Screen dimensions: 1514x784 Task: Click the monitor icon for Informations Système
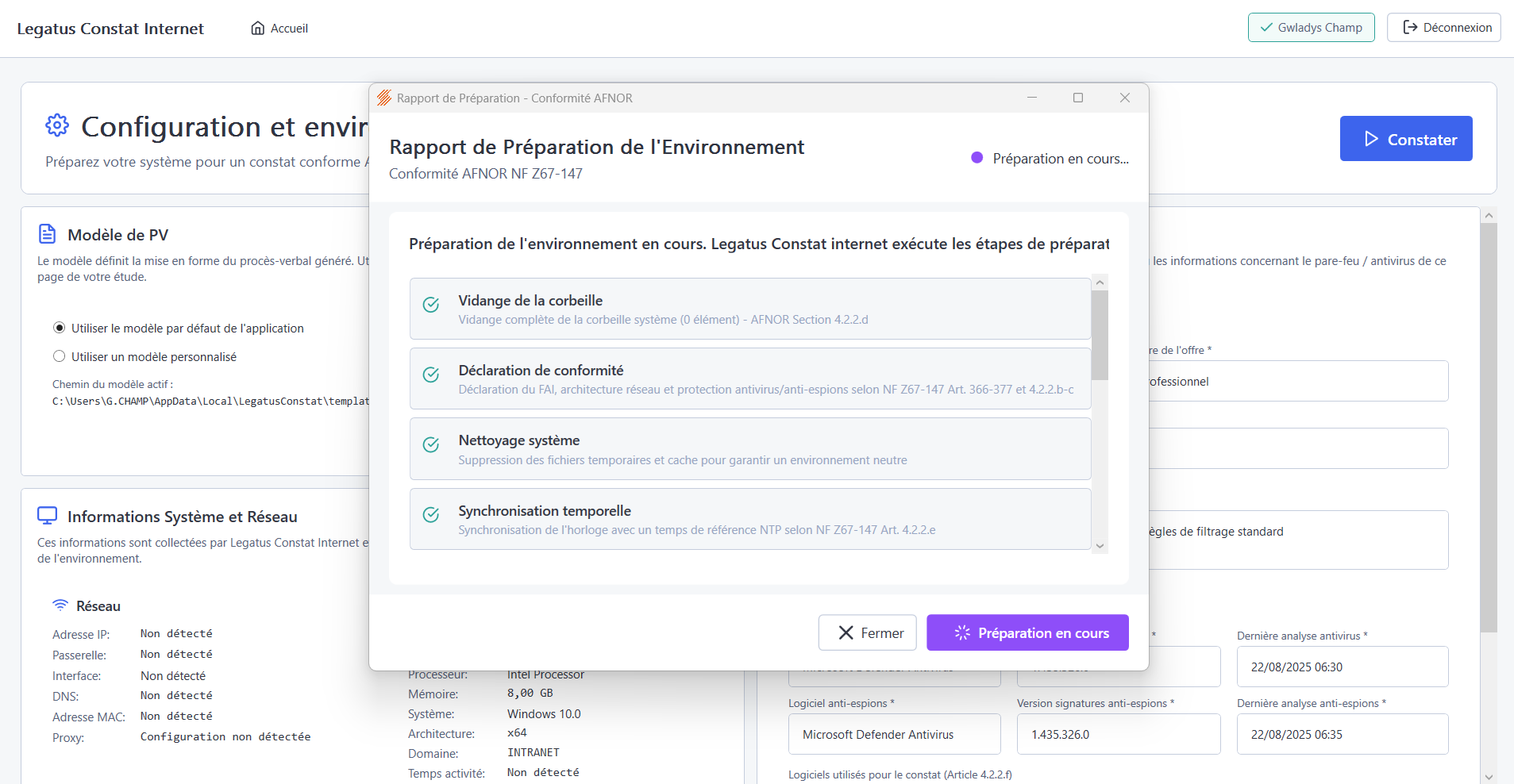click(x=48, y=516)
